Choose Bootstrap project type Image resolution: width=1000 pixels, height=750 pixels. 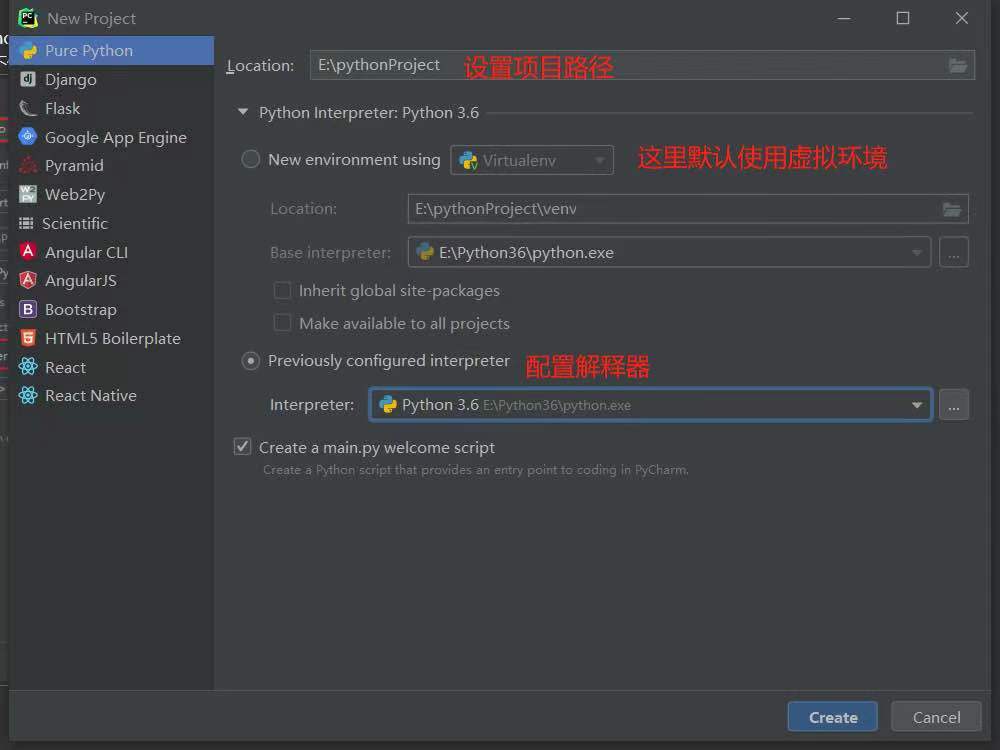tap(112, 309)
